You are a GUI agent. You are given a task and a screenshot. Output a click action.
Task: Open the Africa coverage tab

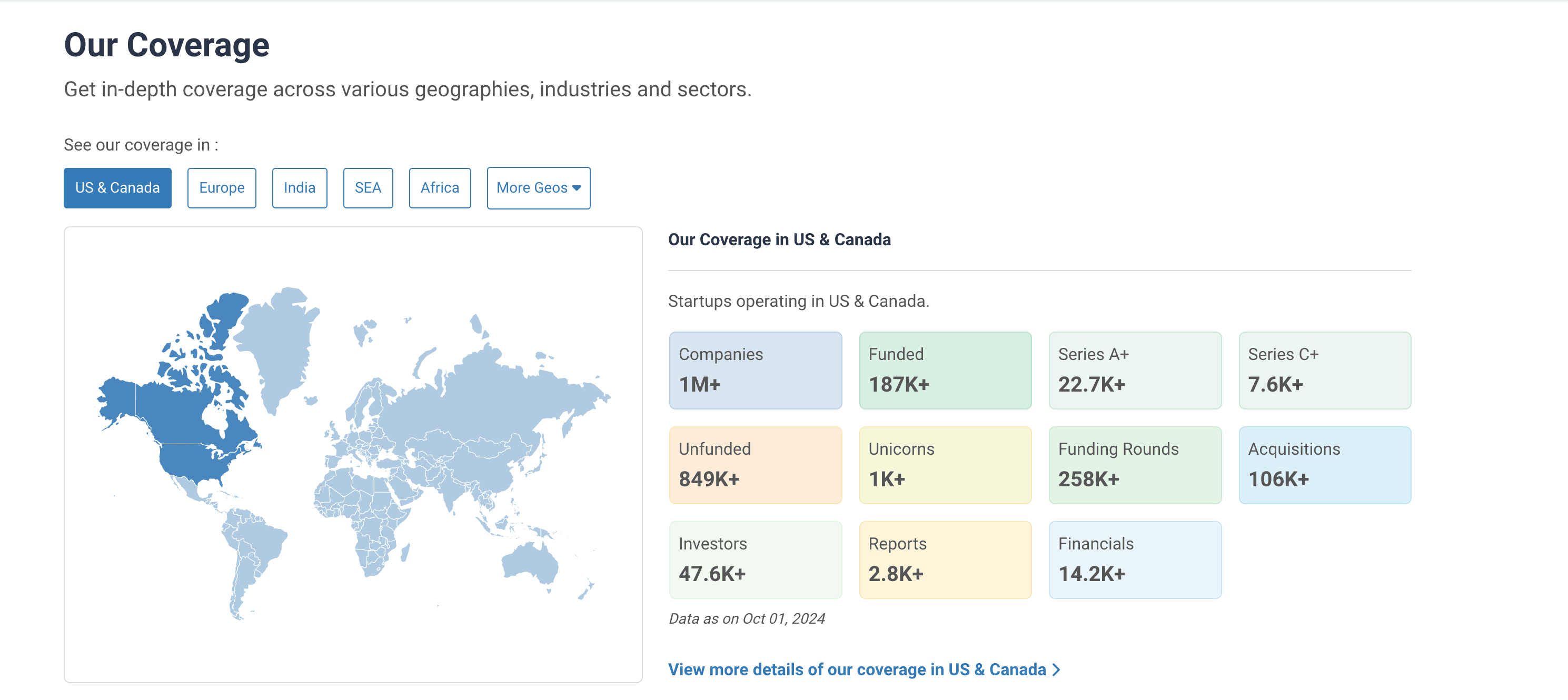point(440,188)
